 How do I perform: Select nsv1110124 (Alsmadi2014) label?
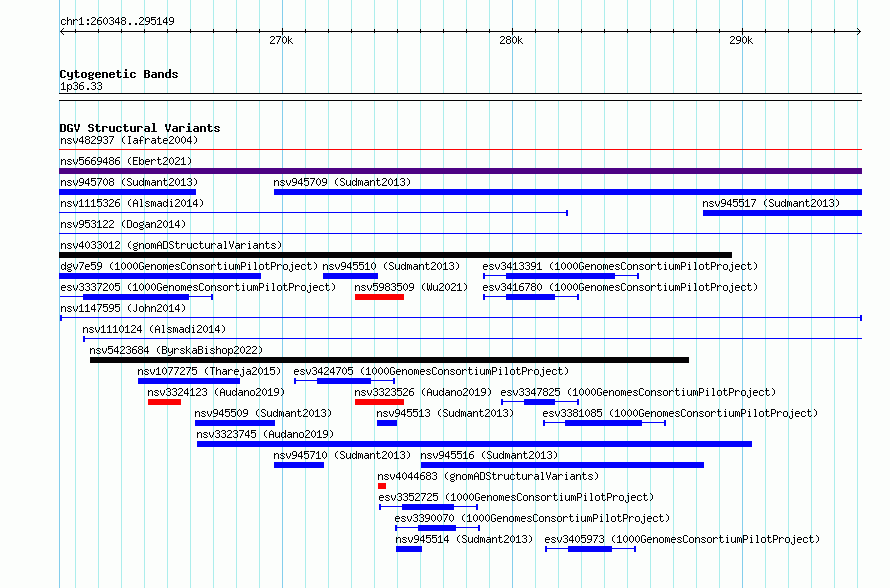coord(154,329)
